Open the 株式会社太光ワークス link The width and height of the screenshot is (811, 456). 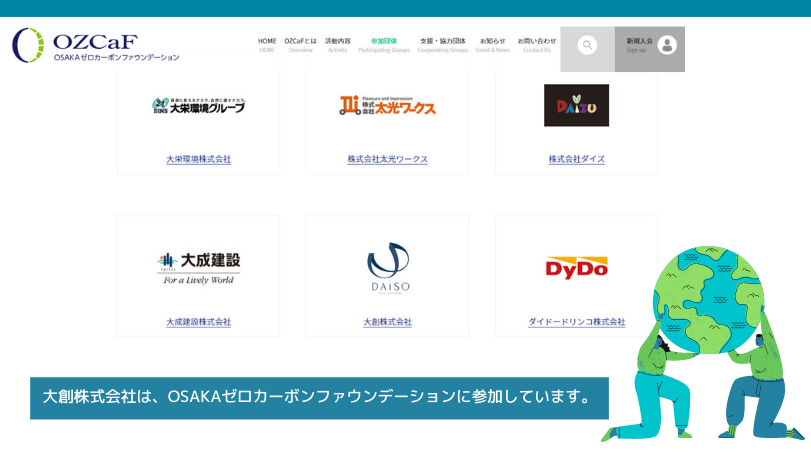(387, 159)
